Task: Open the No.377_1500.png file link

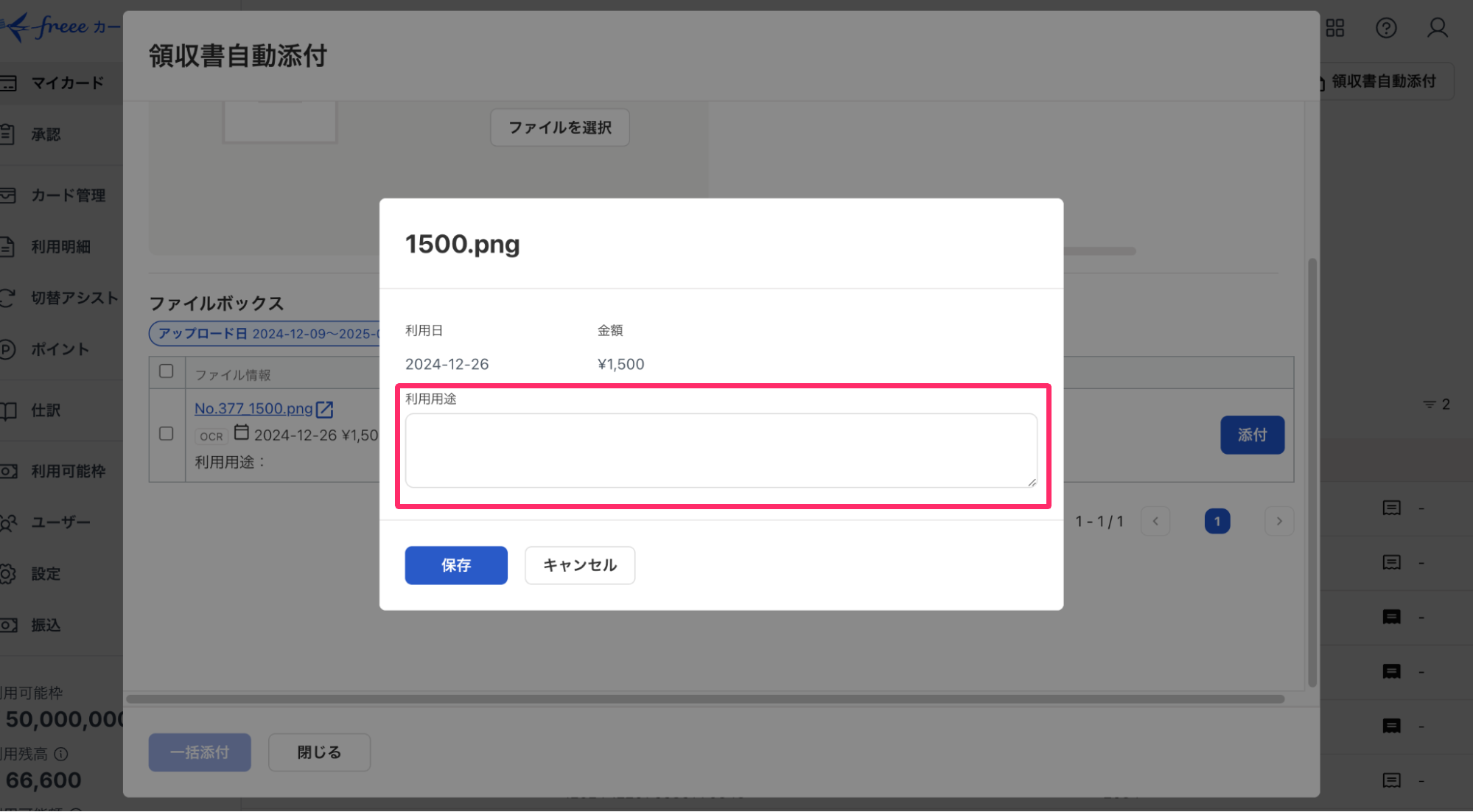Action: (253, 408)
